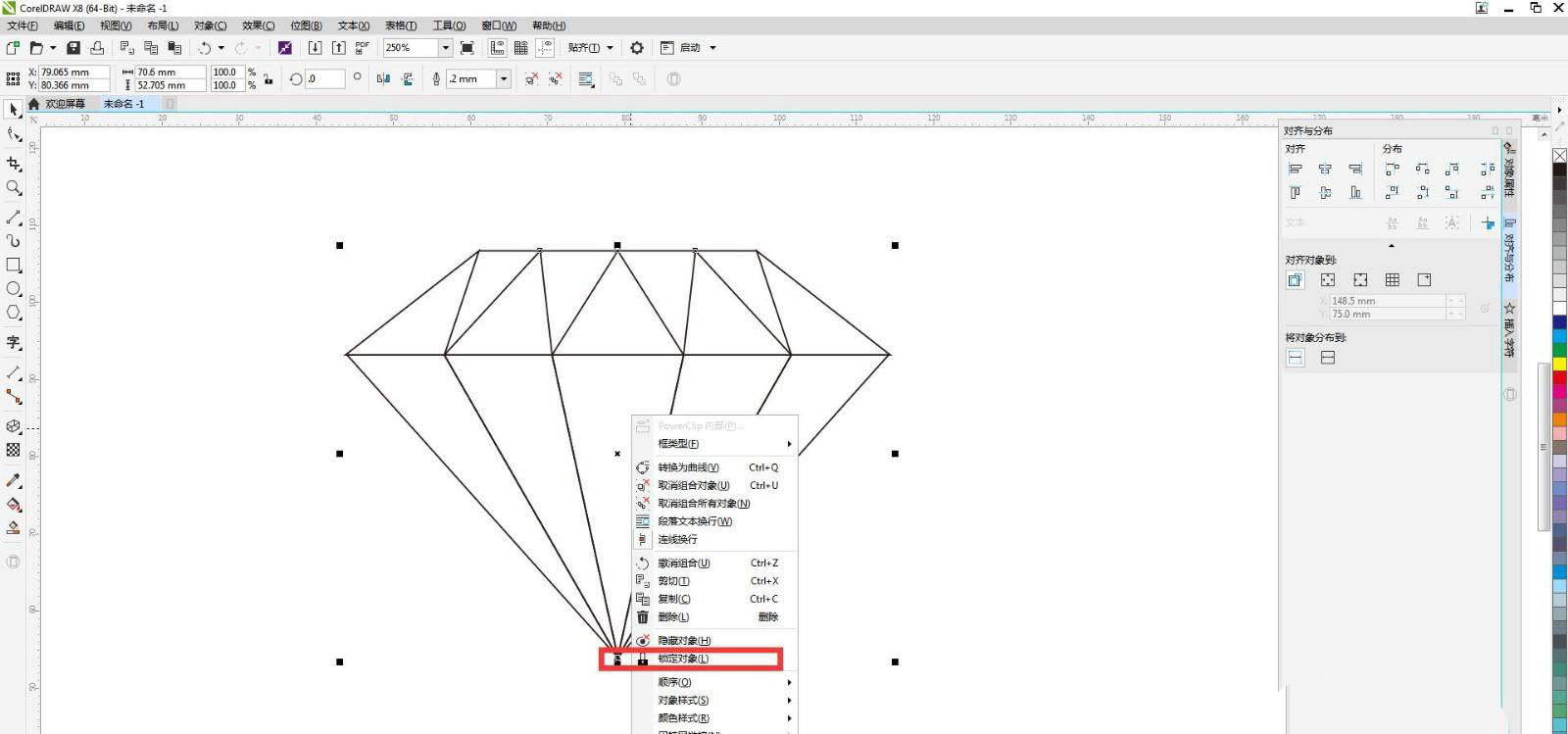Expand the outline width dropdown
The width and height of the screenshot is (1568, 734).
[x=504, y=79]
